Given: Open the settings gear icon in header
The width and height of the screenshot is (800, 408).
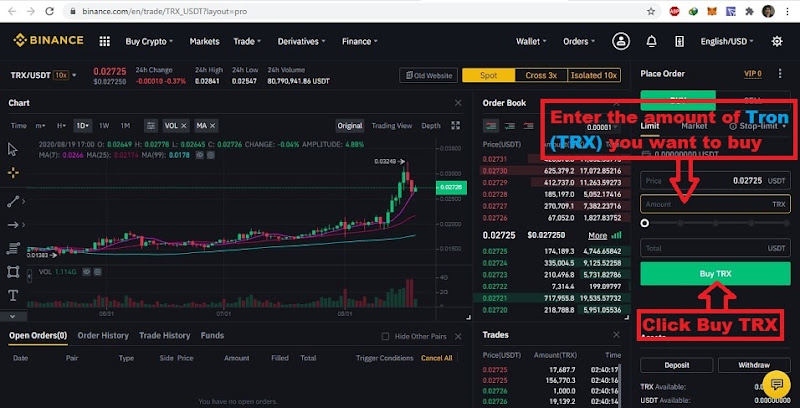Looking at the screenshot, I should pyautogui.click(x=777, y=41).
